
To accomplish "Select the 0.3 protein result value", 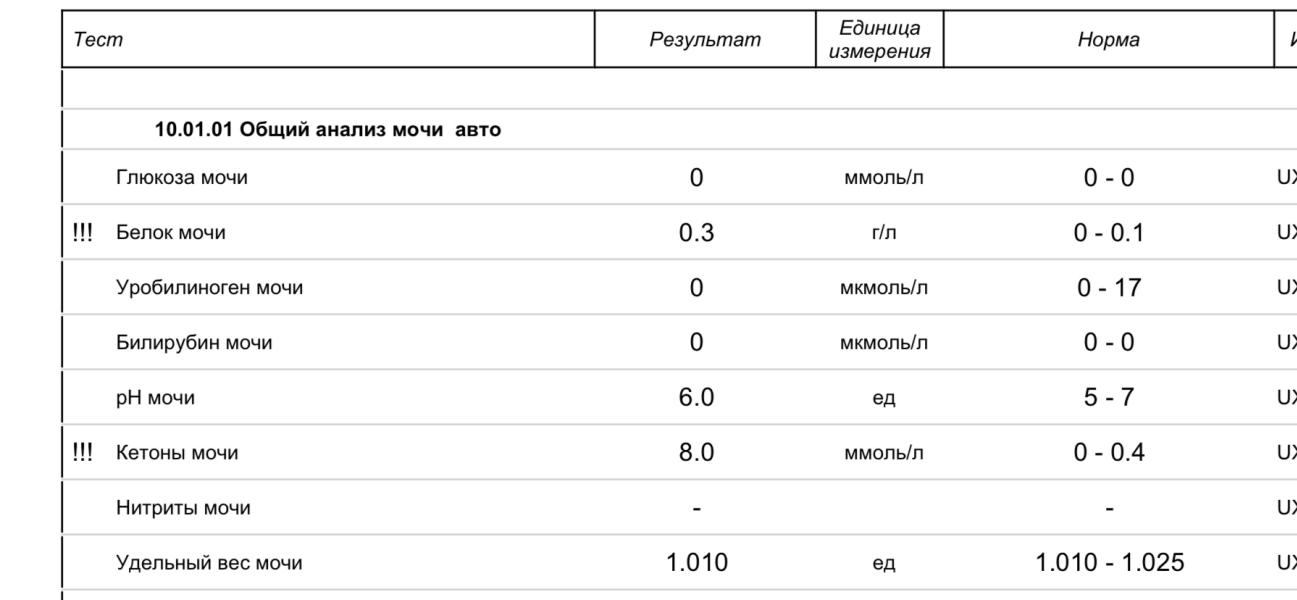I will [697, 233].
